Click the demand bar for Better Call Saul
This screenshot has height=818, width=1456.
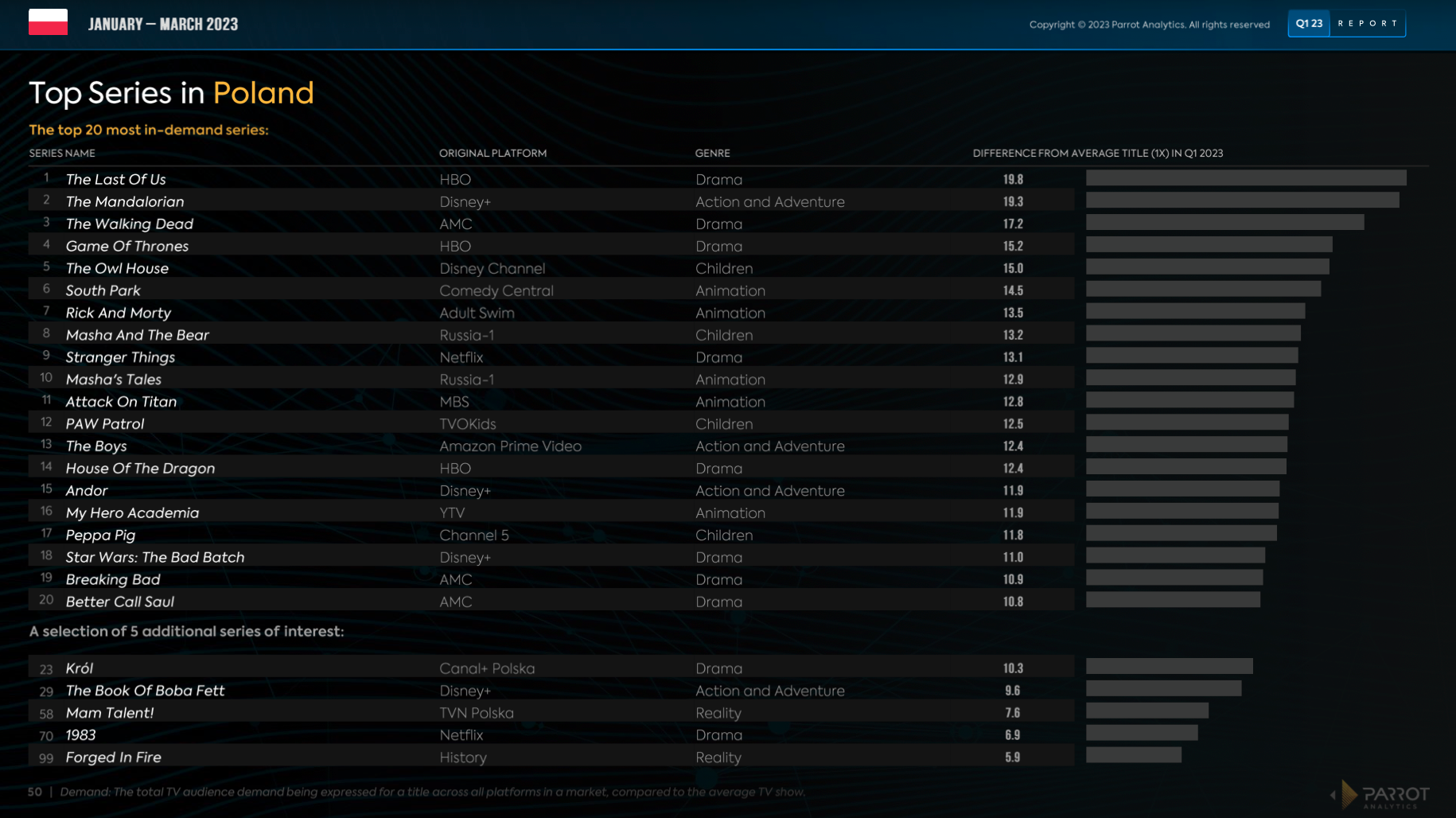(1173, 599)
